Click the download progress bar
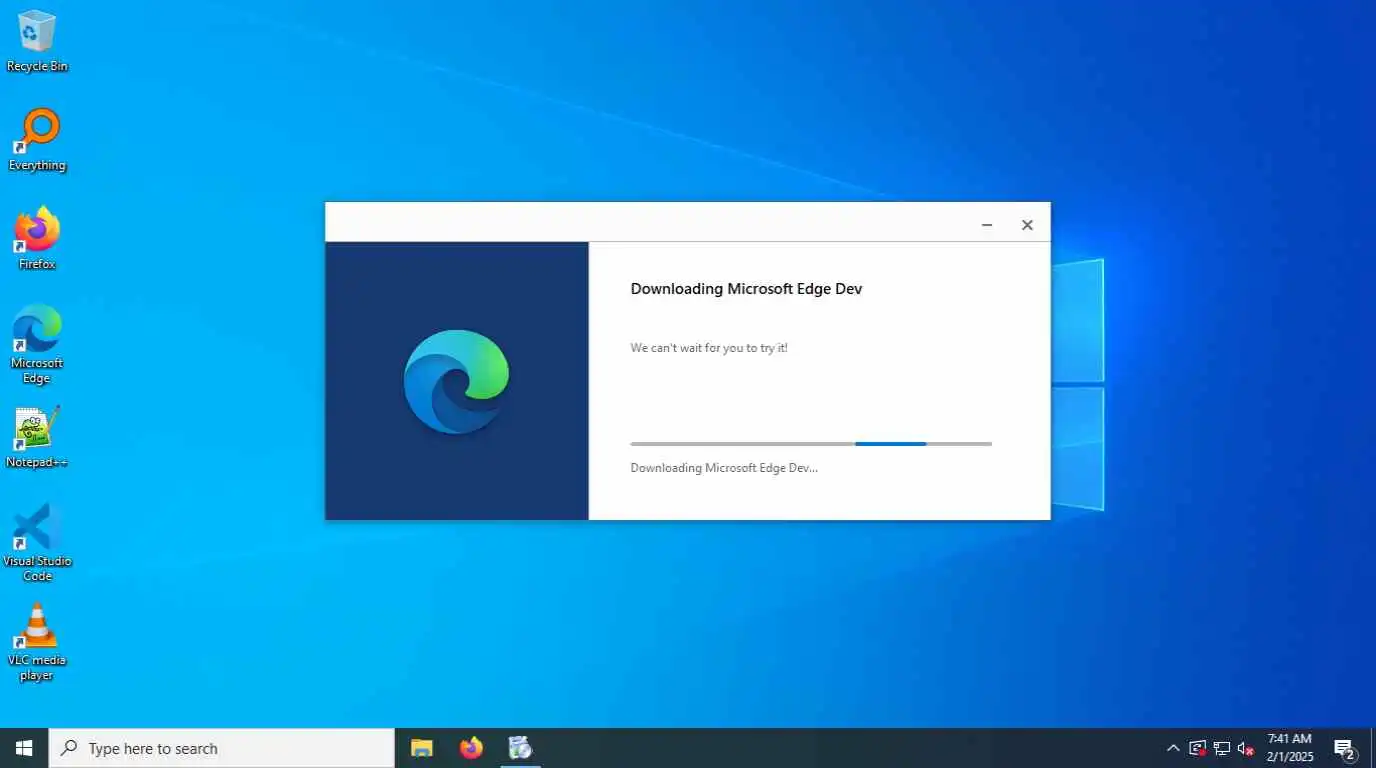Screen dimensions: 1376x768 click(811, 443)
